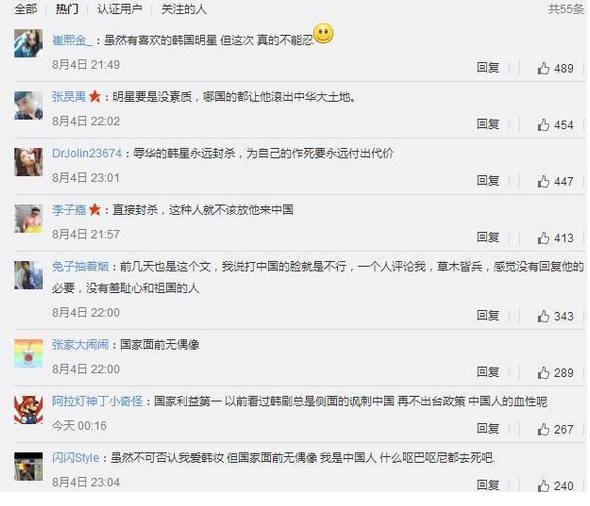Image resolution: width=590 pixels, height=506 pixels.
Task: Click thumbs-up on 闪闪Style's comment
Action: point(543,486)
